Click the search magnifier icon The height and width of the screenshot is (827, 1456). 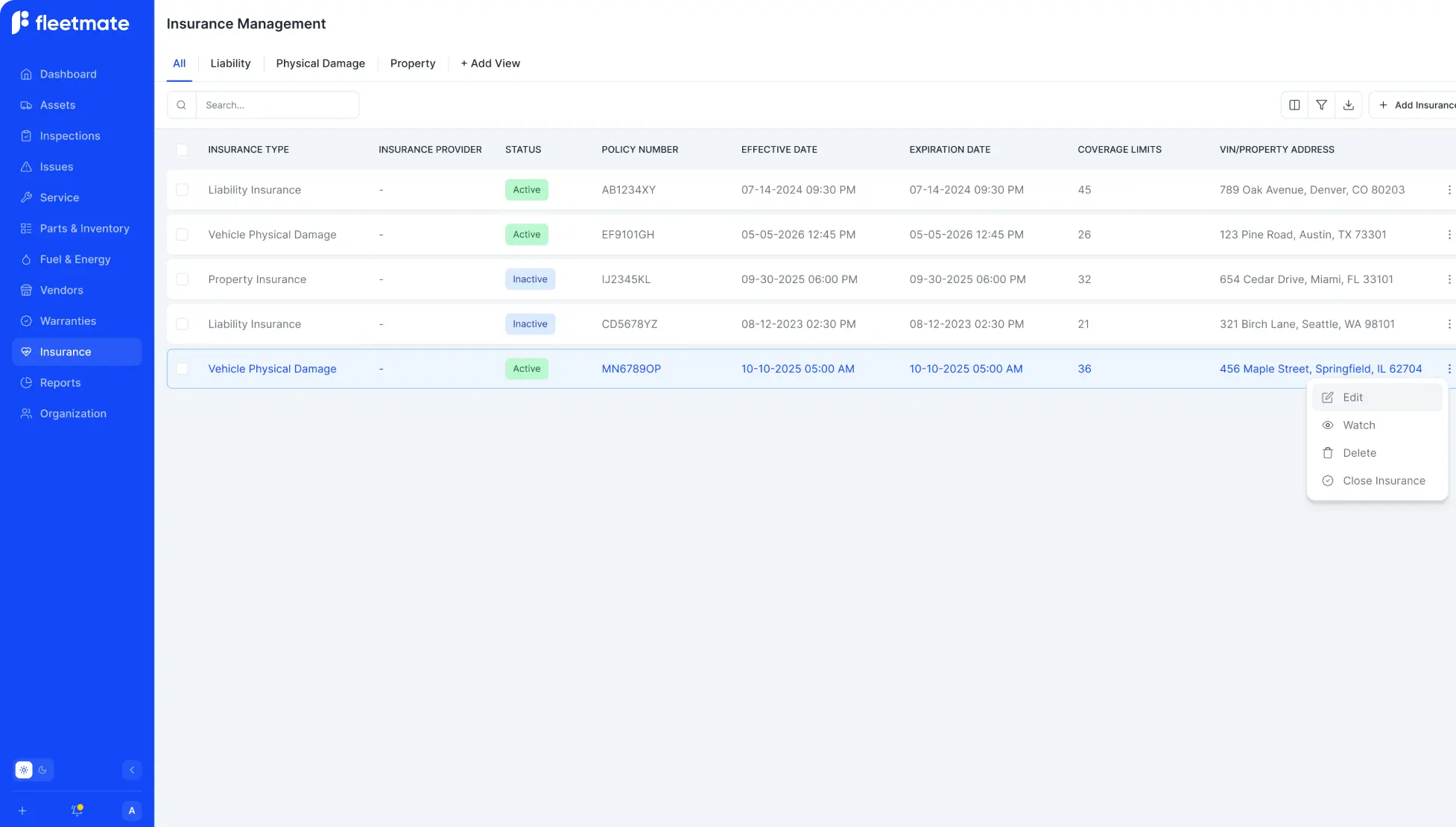[x=181, y=105]
